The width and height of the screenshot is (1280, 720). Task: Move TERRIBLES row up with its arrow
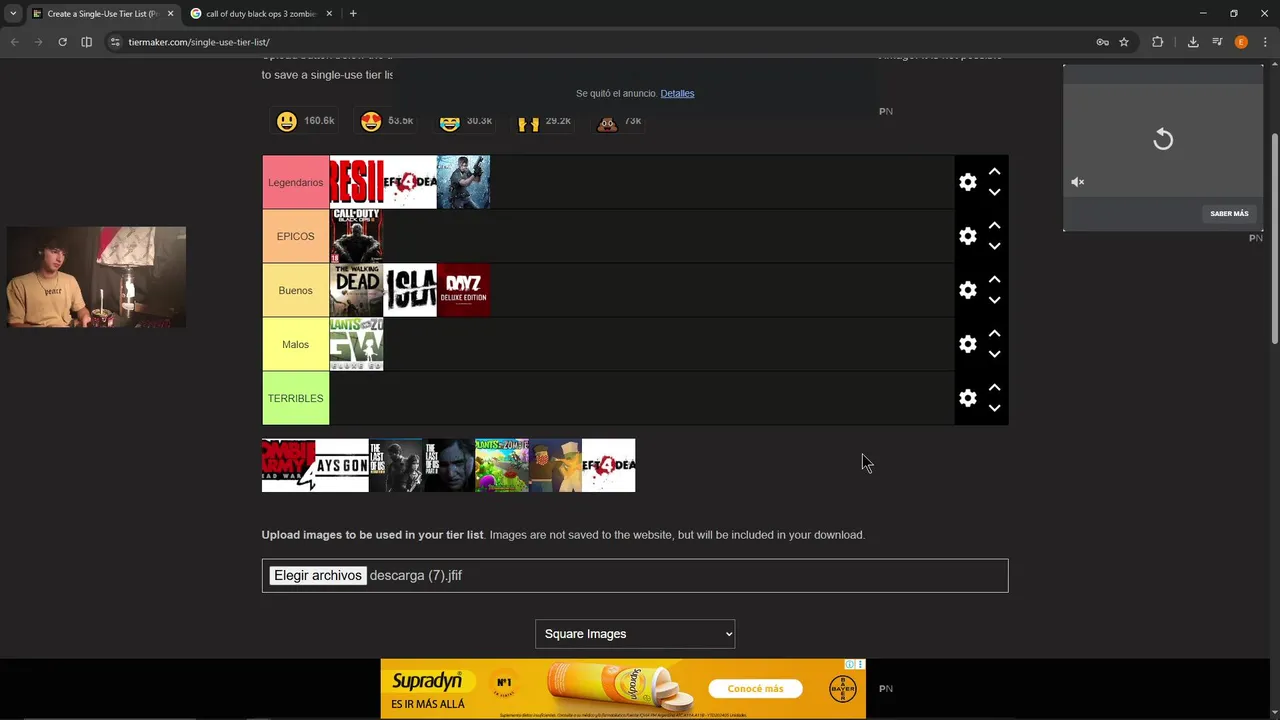pos(994,388)
